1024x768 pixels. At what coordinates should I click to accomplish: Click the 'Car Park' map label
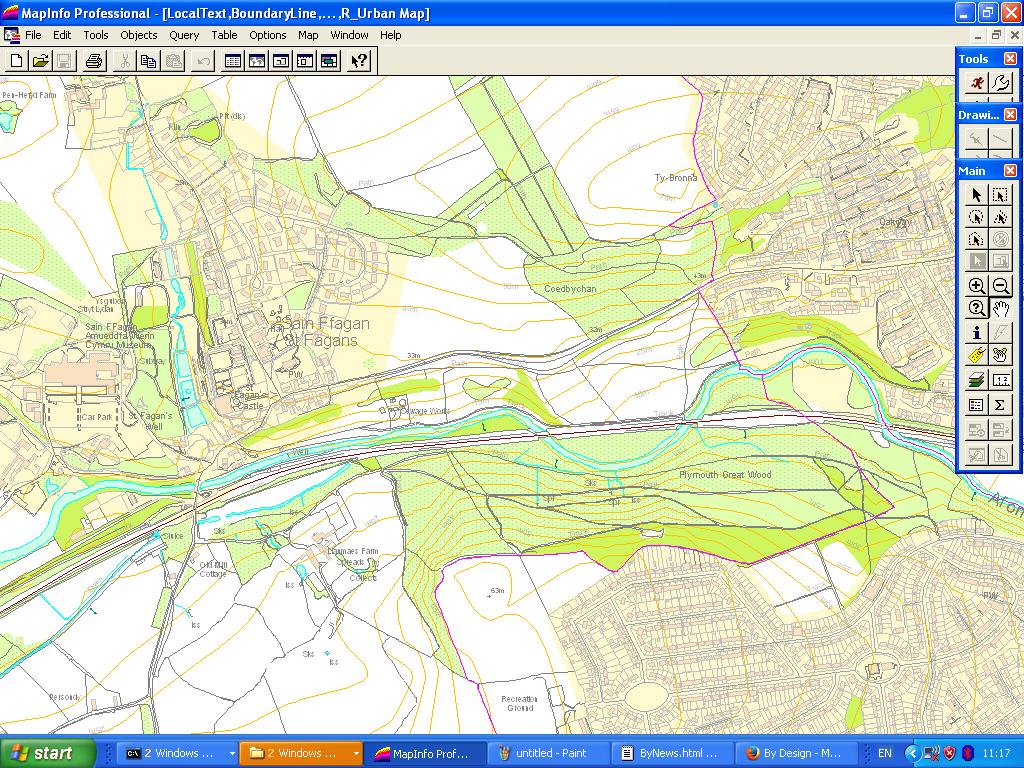(x=97, y=417)
